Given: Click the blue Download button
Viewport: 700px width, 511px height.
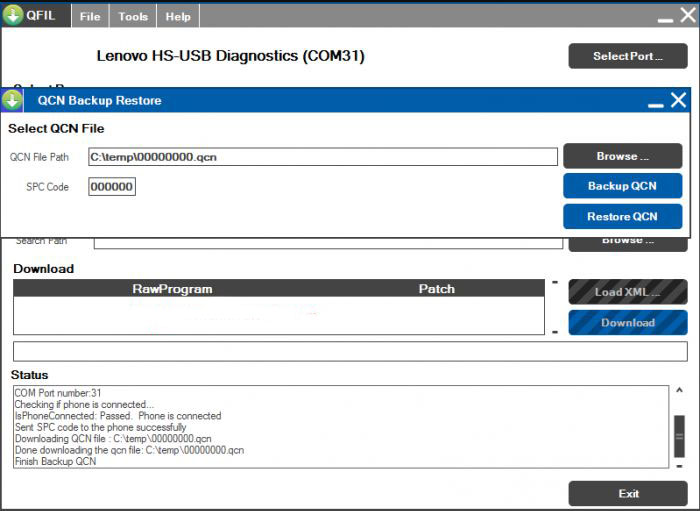Looking at the screenshot, I should [628, 322].
